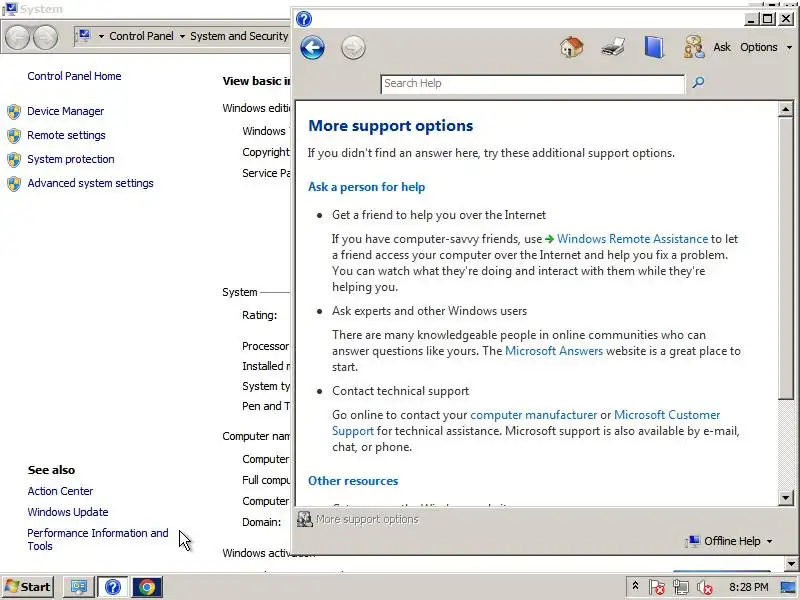The width and height of the screenshot is (800, 600).
Task: Open Performance Information and Tools link
Action: pos(98,539)
